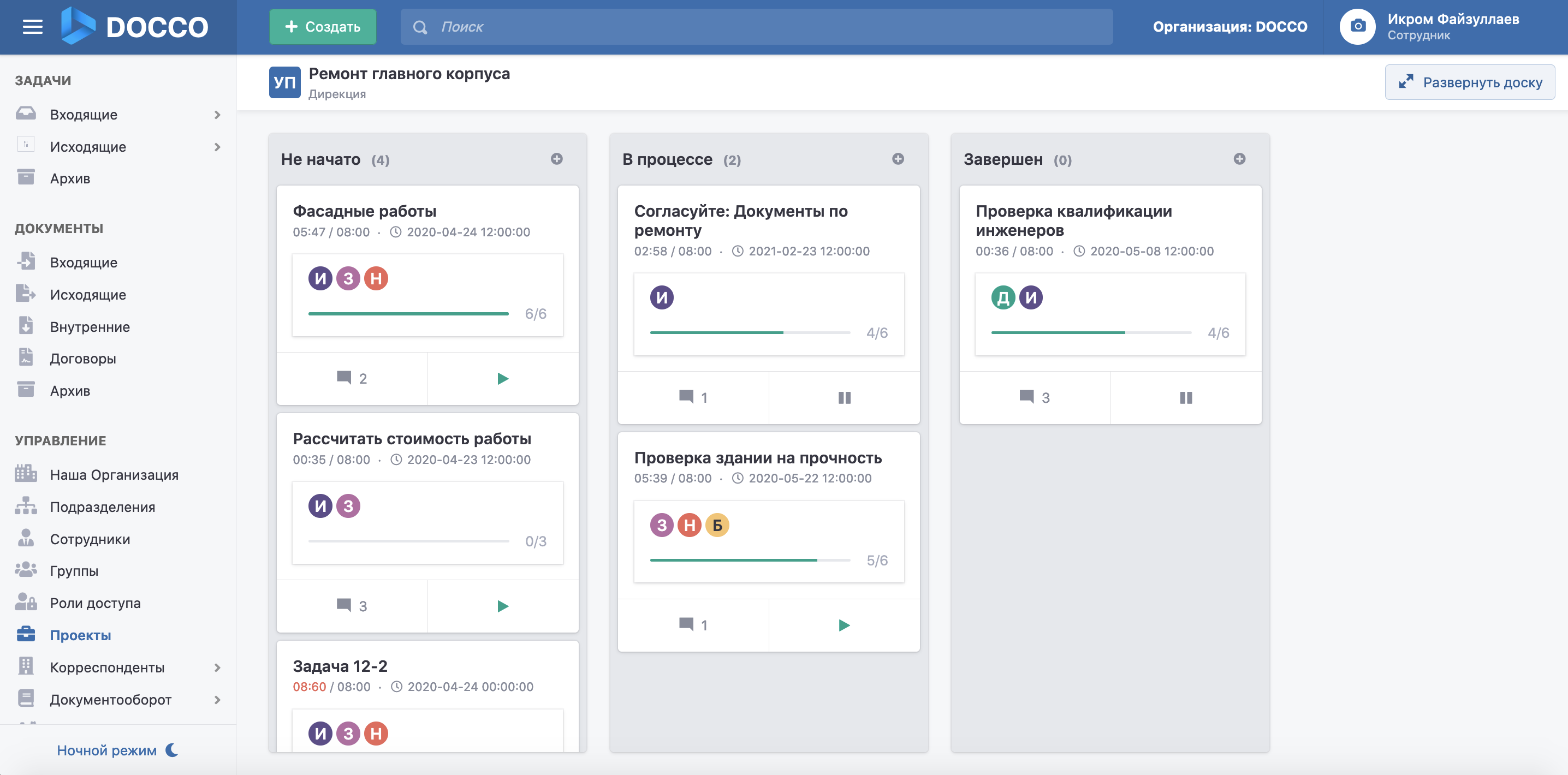Click the Подразделения icon
The height and width of the screenshot is (775, 1568).
26,505
